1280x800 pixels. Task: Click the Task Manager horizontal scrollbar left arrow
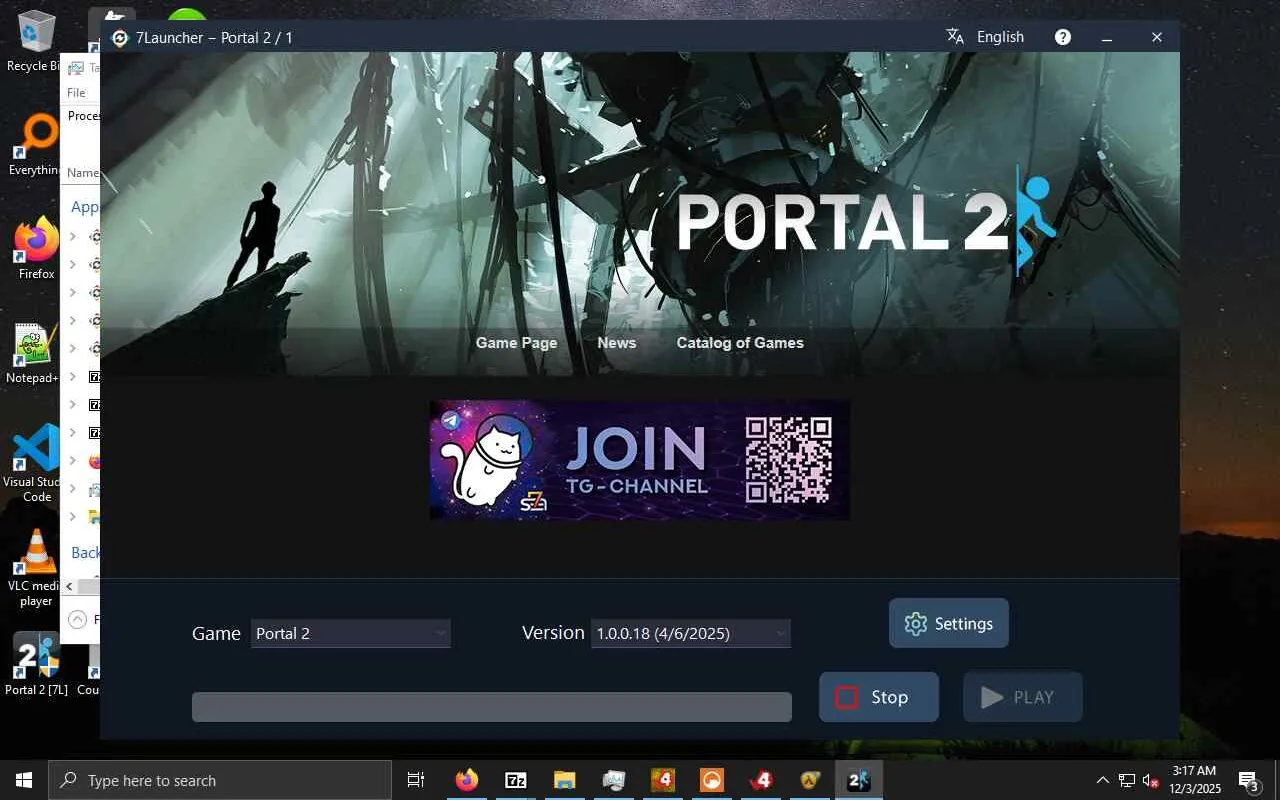point(70,586)
